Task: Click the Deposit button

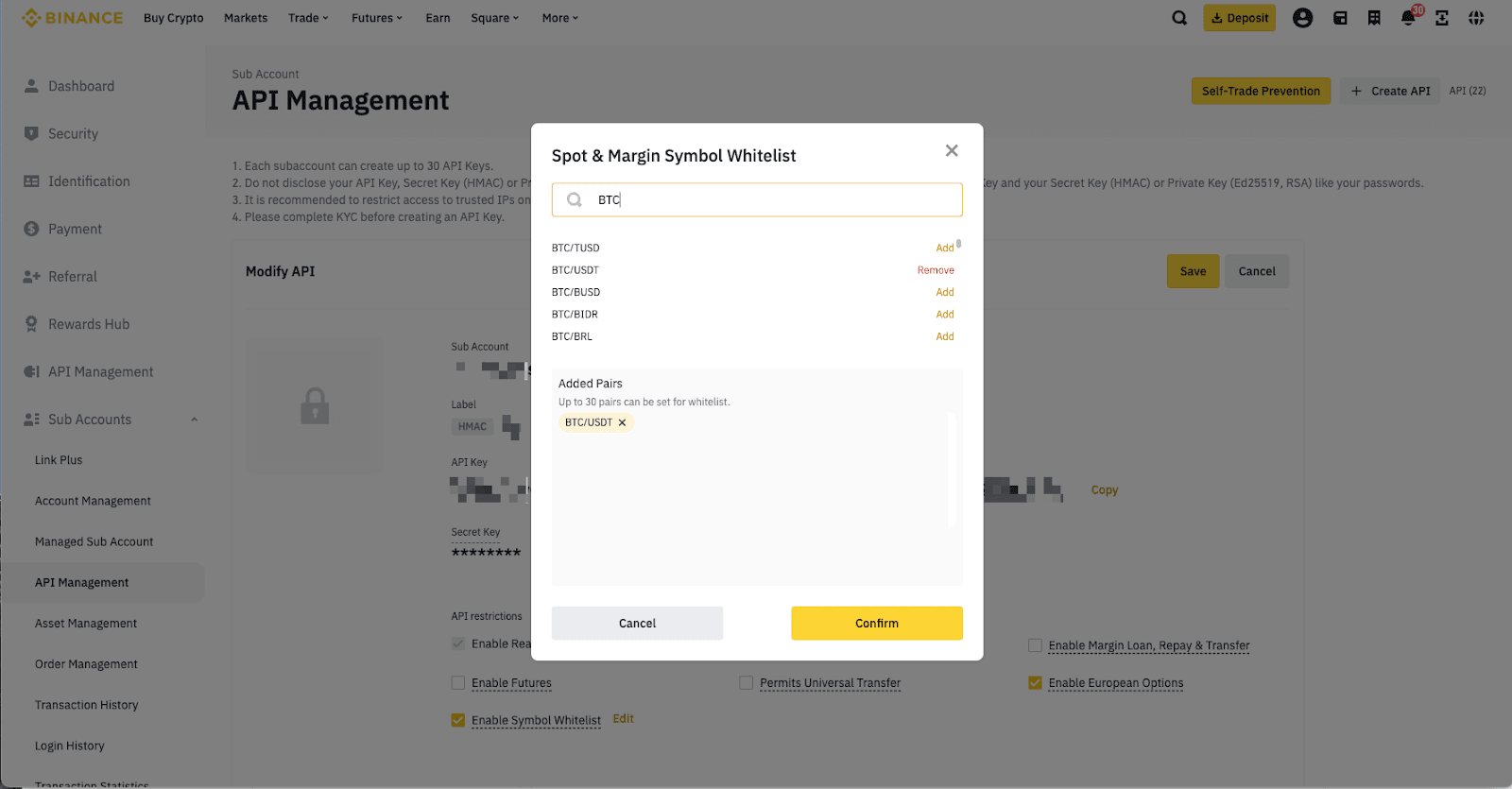Action: tap(1239, 18)
